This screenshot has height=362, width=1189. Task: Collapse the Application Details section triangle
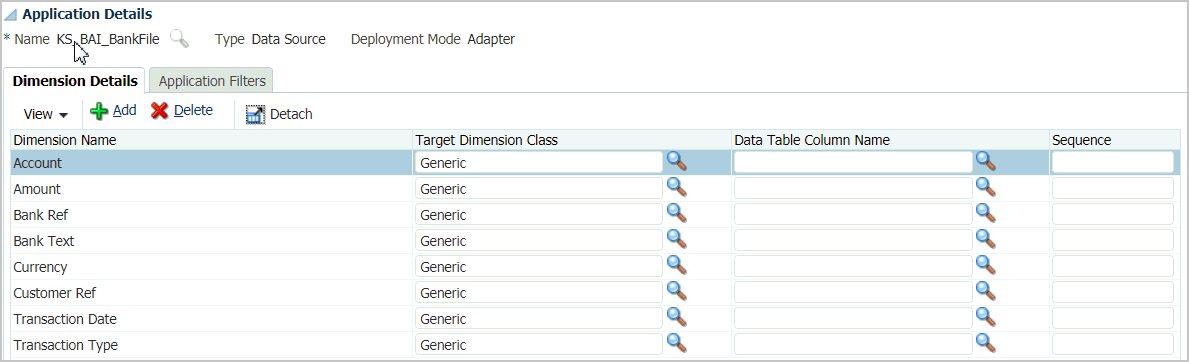pyautogui.click(x=12, y=14)
